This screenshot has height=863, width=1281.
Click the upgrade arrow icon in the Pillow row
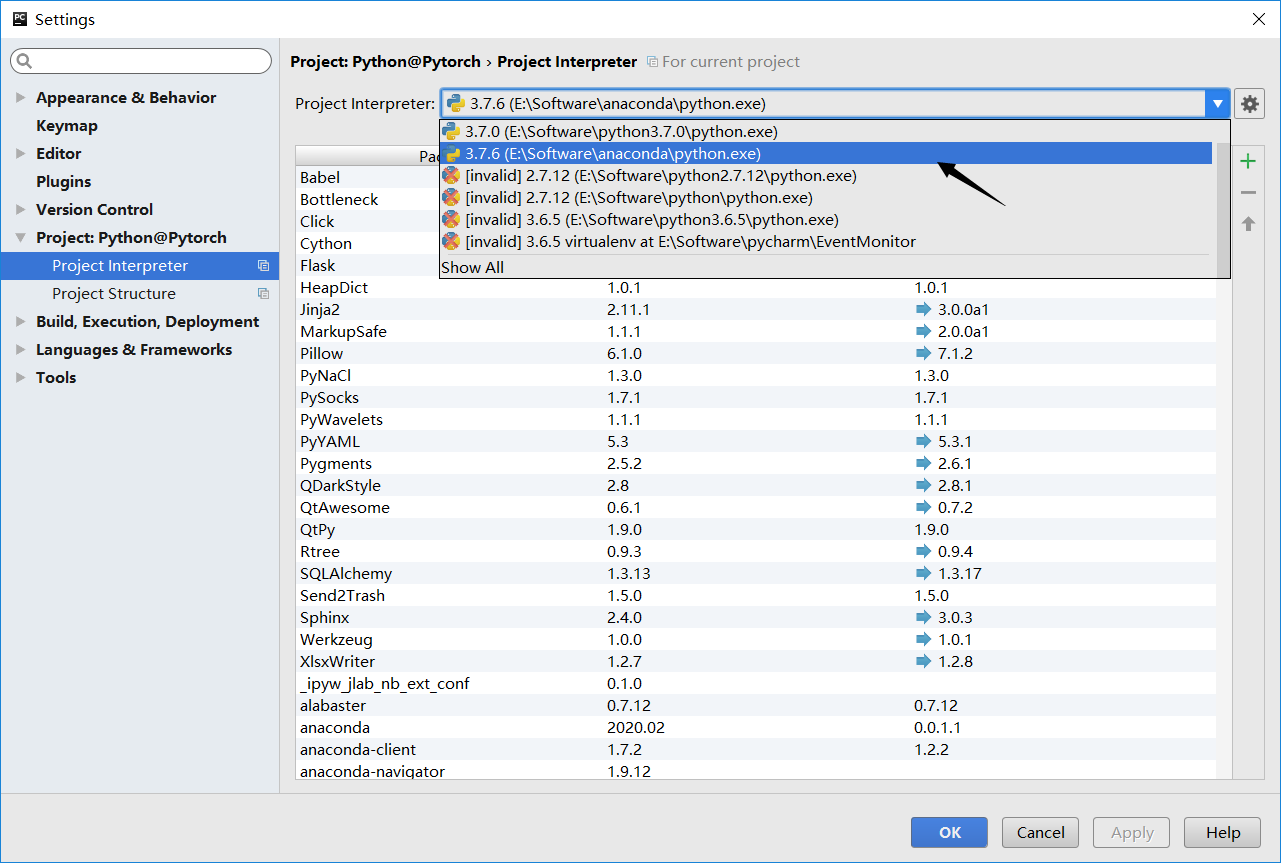click(x=923, y=353)
